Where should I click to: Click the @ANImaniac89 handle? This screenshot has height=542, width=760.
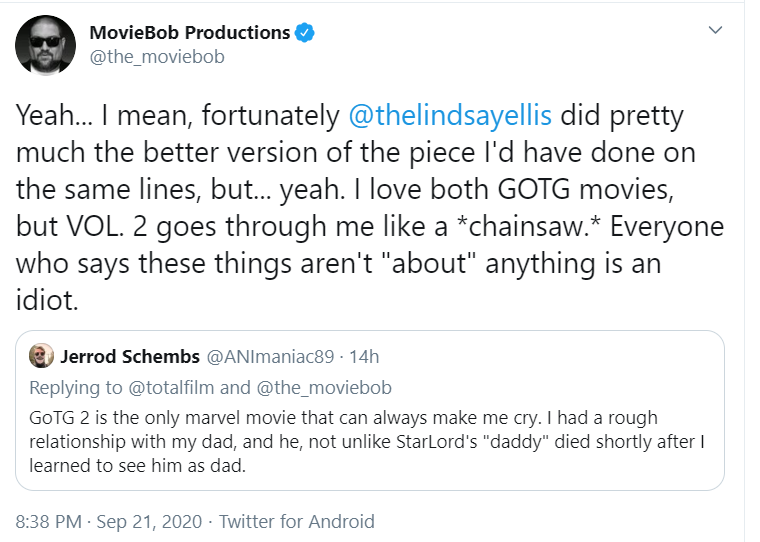(x=270, y=356)
